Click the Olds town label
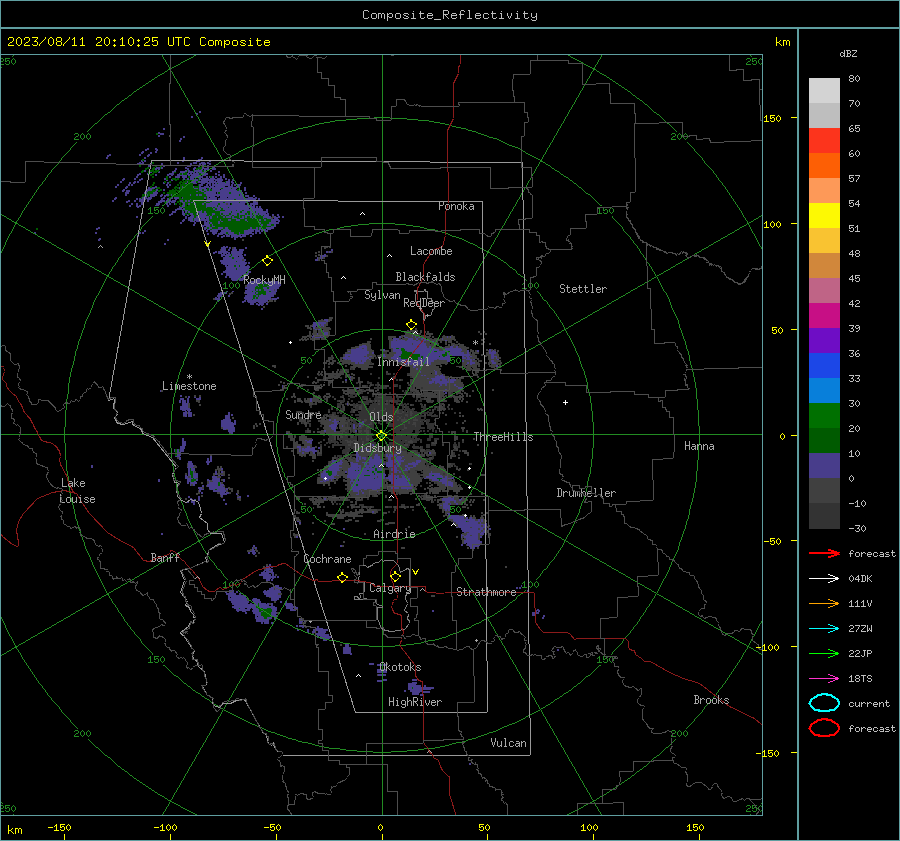This screenshot has width=900, height=841. [381, 417]
